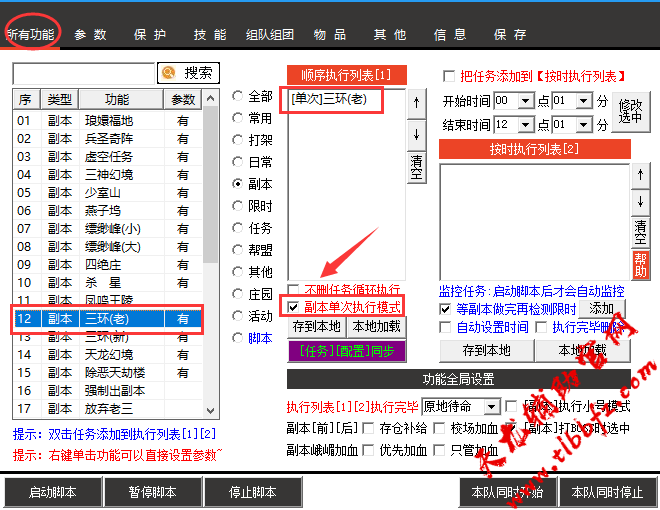Move timed list item down arrow
The width and height of the screenshot is (660, 510).
(x=641, y=202)
